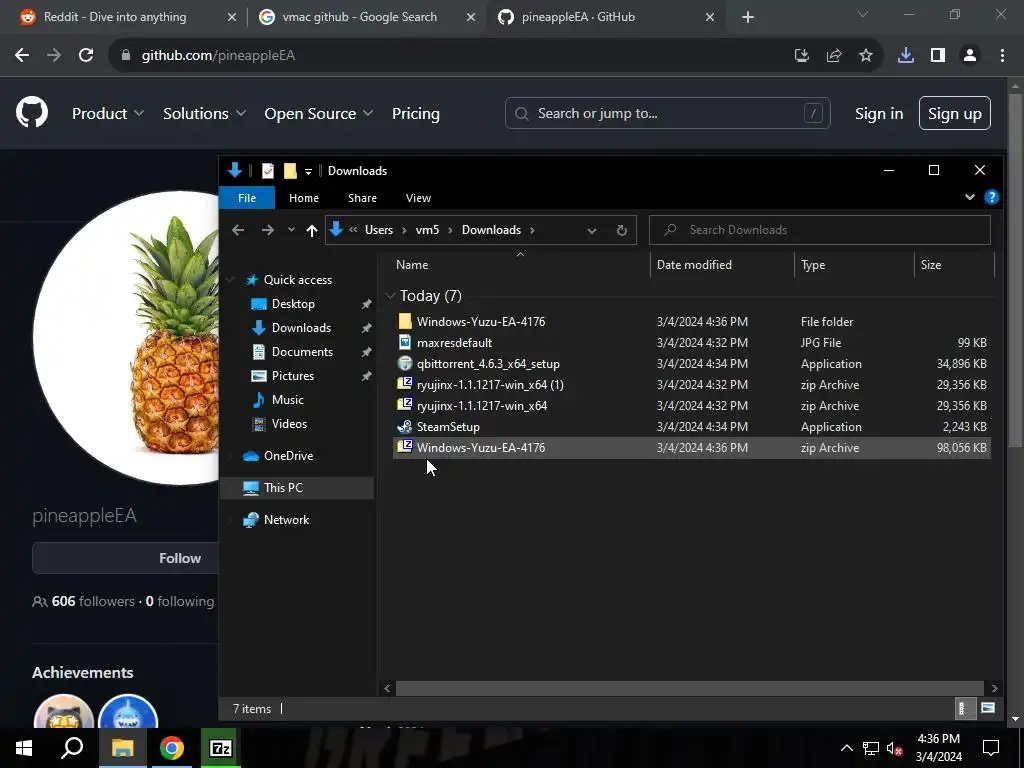The width and height of the screenshot is (1024, 768).
Task: Open the Windows Start menu
Action: coord(24,748)
